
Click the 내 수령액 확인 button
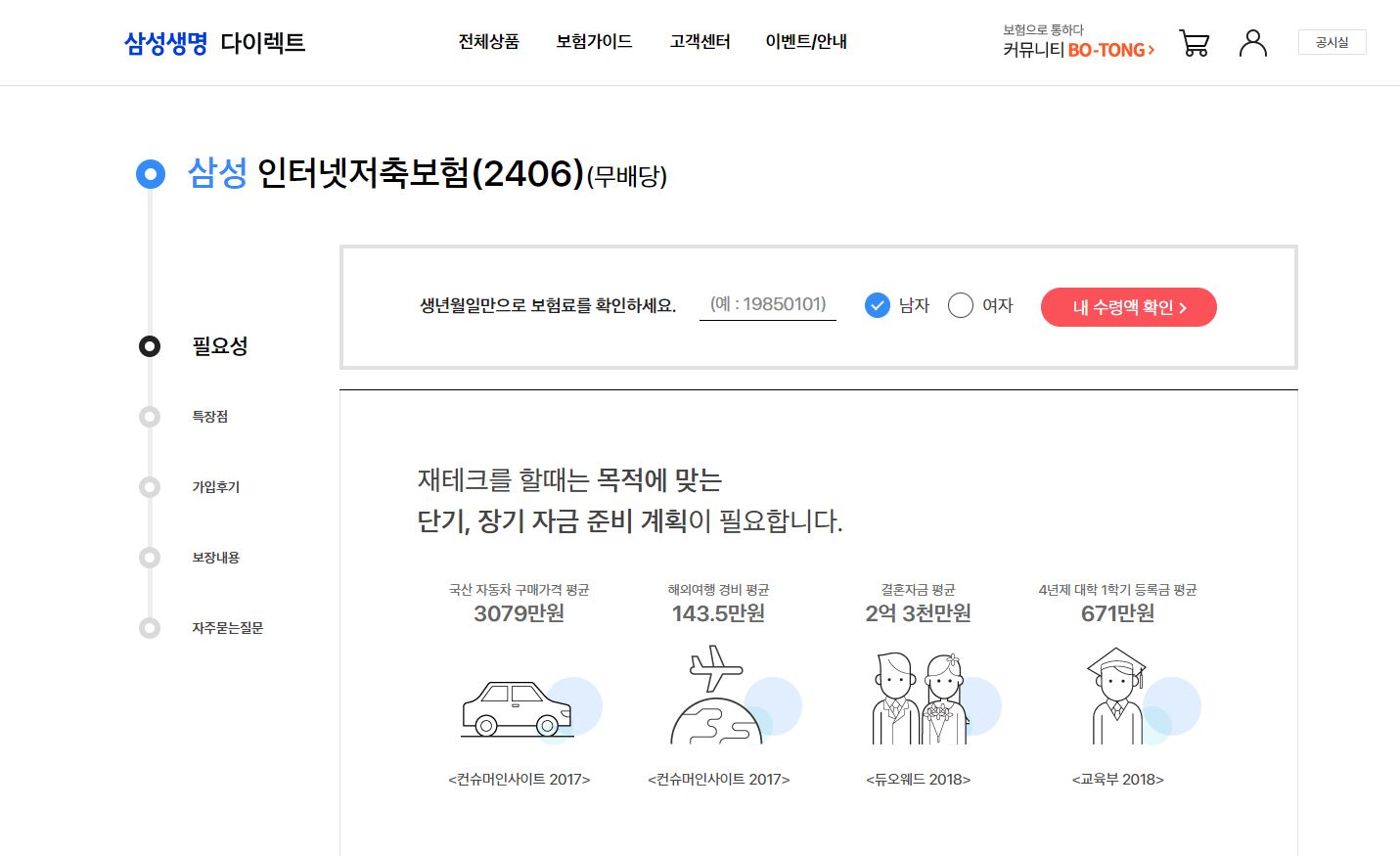coord(1129,307)
